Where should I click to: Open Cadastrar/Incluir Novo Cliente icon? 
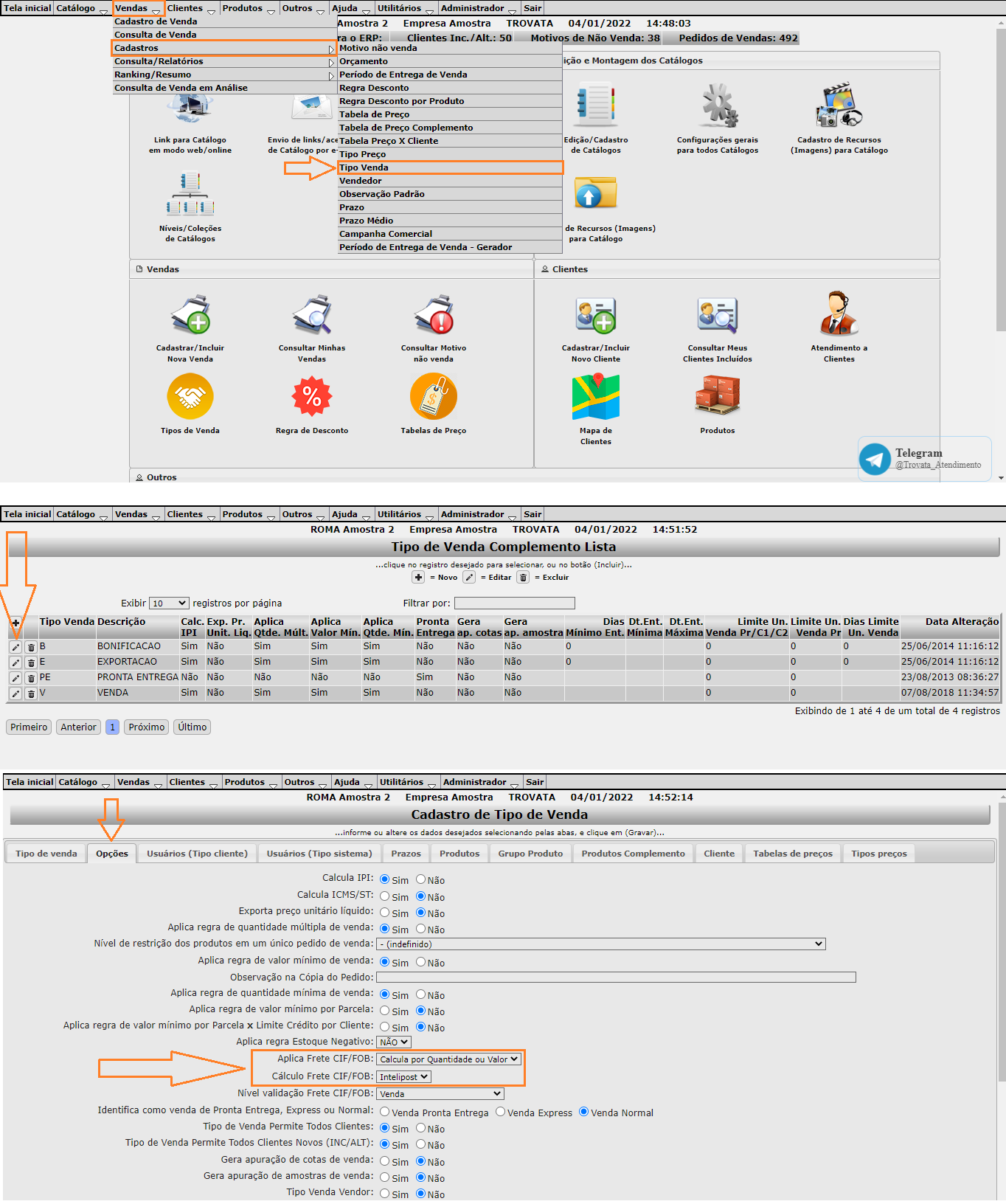pos(596,315)
